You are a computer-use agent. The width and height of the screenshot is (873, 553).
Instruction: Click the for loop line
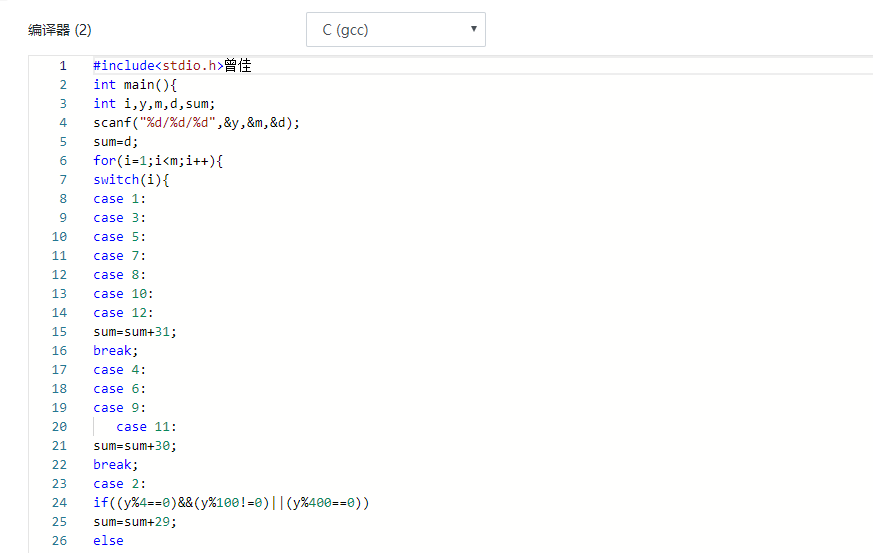pyautogui.click(x=157, y=161)
